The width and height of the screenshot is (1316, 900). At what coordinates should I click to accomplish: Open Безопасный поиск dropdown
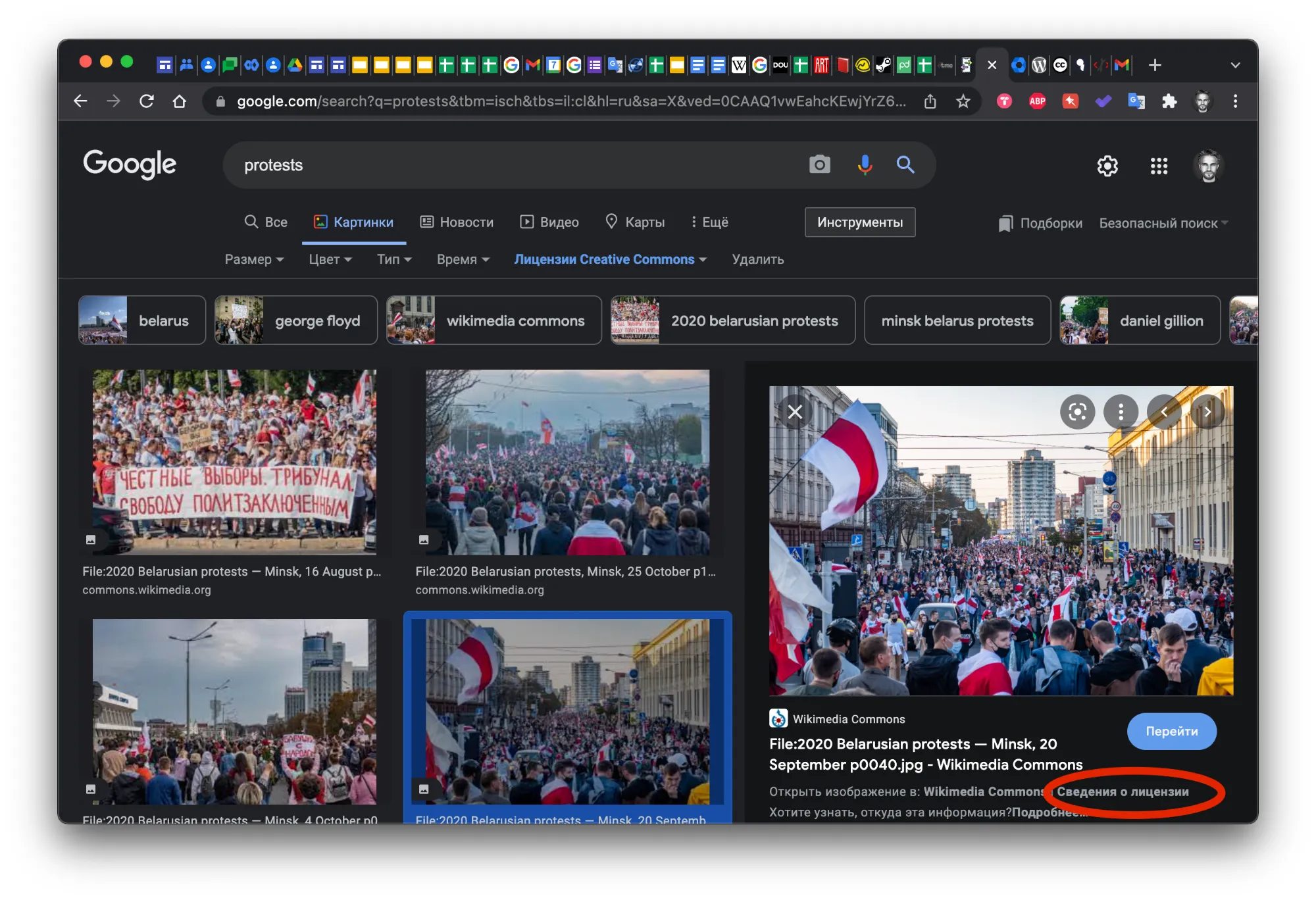click(1163, 223)
